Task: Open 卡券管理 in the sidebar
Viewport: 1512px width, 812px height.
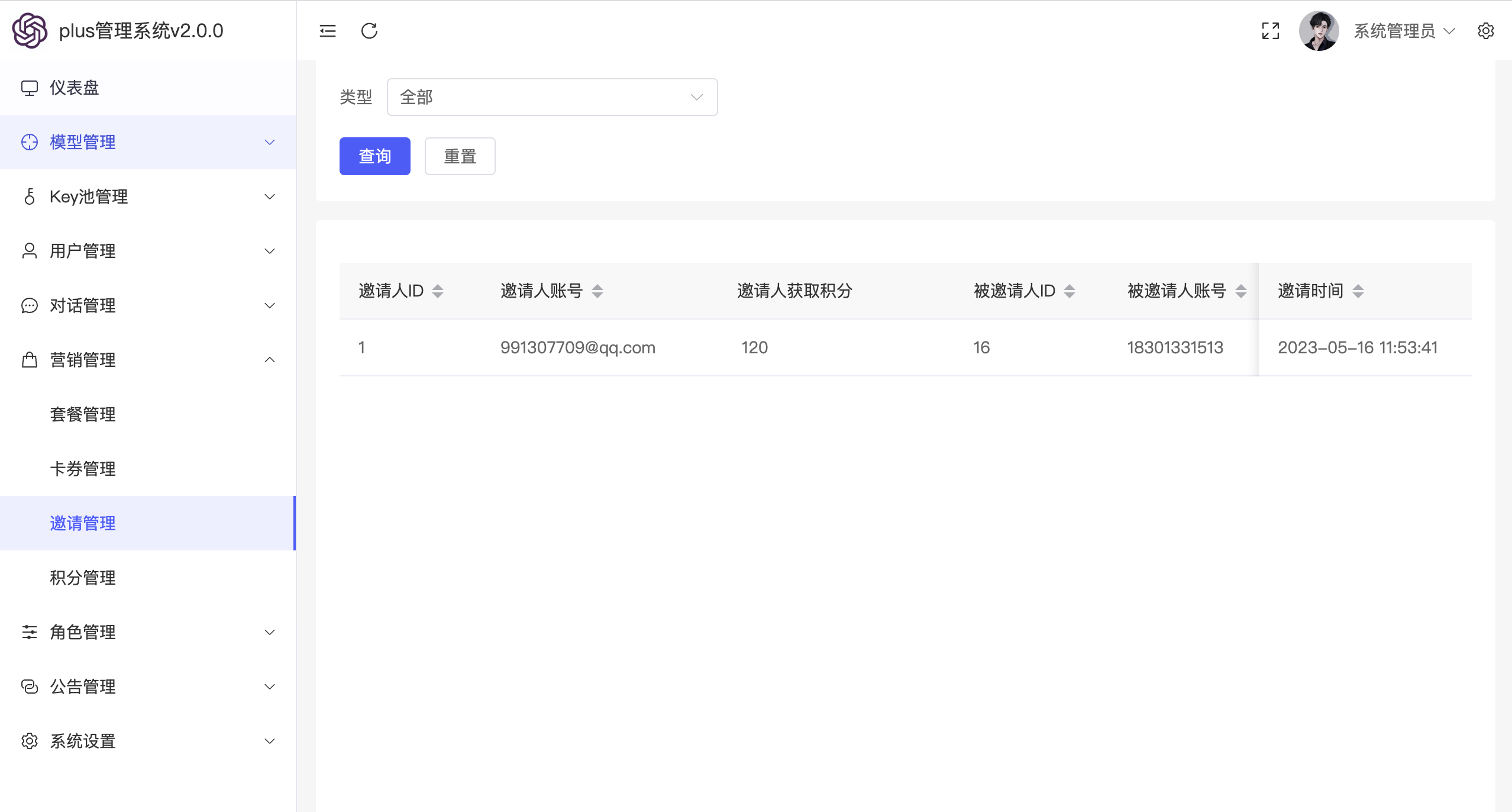Action: pyautogui.click(x=83, y=469)
